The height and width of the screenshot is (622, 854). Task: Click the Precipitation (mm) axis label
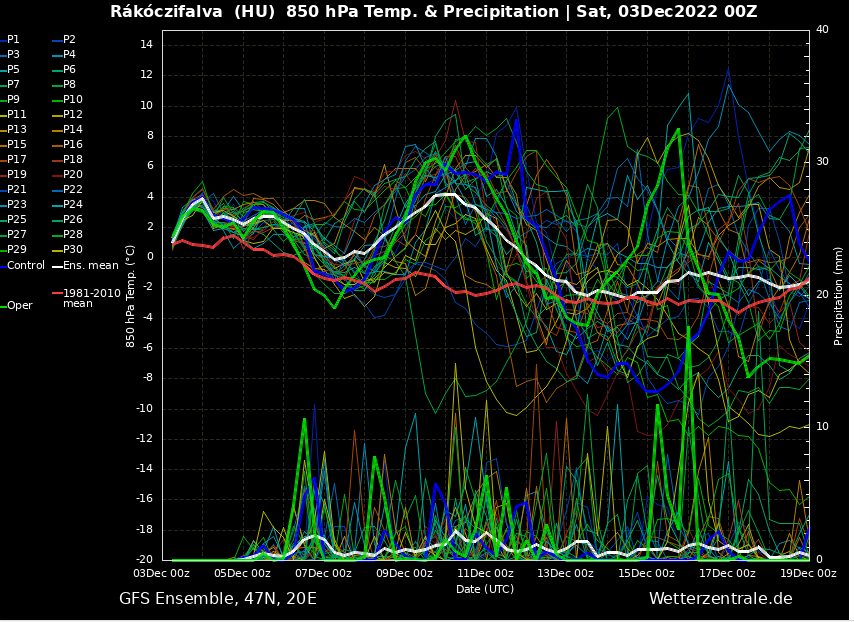(x=839, y=295)
